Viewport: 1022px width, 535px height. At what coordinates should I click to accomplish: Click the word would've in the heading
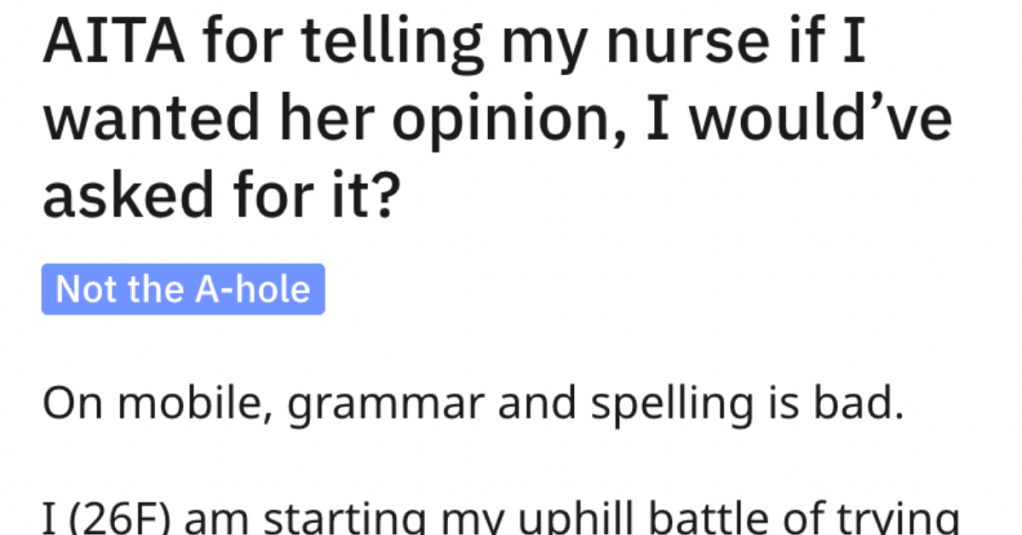coord(821,118)
